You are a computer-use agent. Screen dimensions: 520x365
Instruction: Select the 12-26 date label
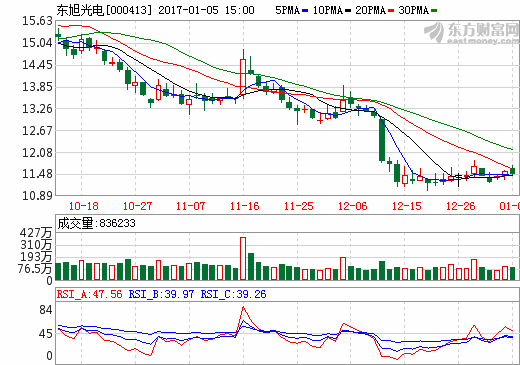461,206
